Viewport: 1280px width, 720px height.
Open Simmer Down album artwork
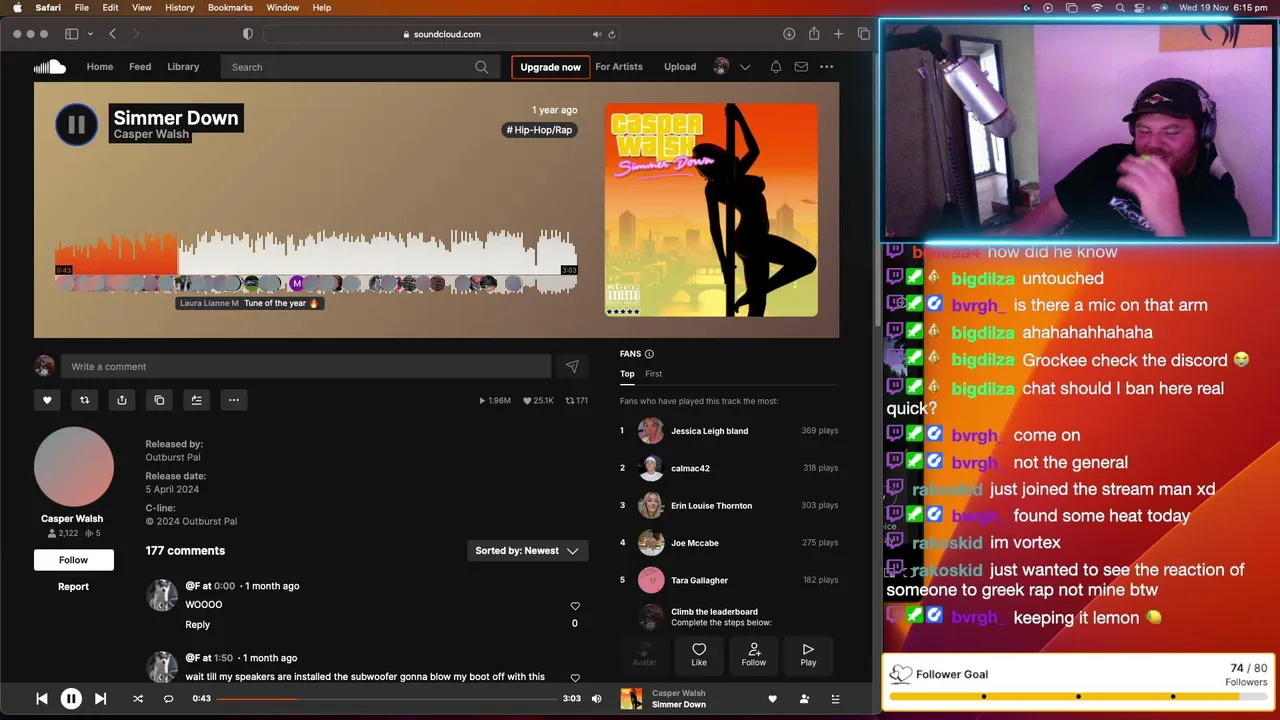(711, 210)
